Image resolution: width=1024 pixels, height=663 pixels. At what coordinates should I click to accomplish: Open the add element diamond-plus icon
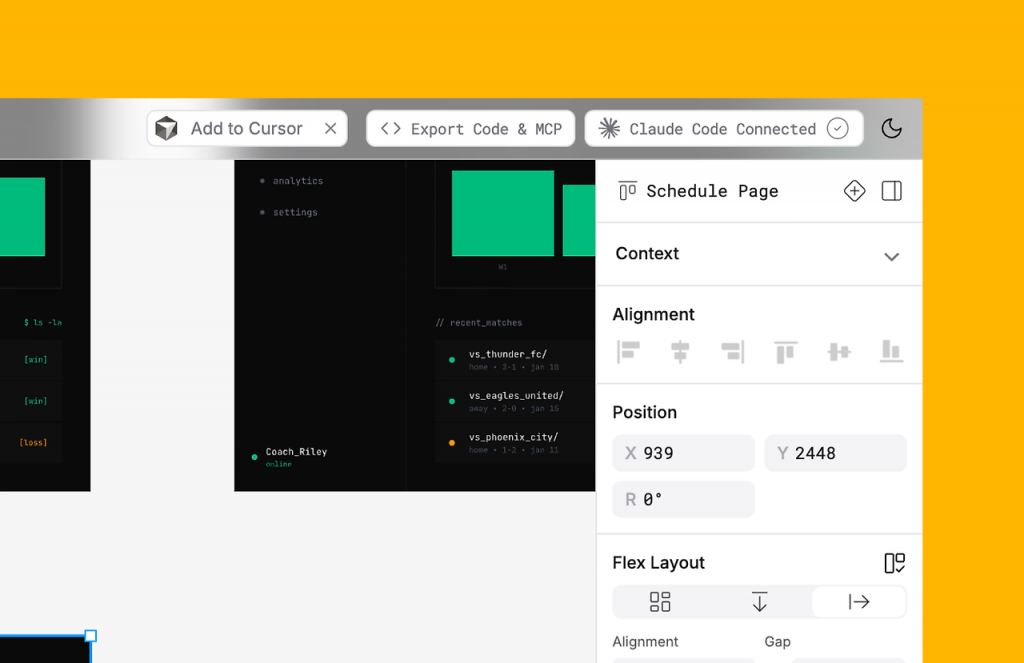pyautogui.click(x=854, y=190)
